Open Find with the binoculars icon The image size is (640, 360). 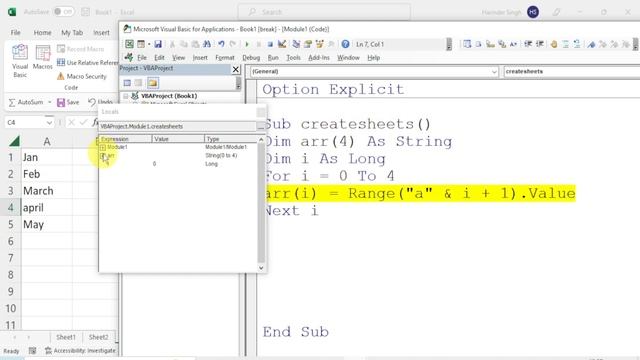pyautogui.click(x=207, y=44)
